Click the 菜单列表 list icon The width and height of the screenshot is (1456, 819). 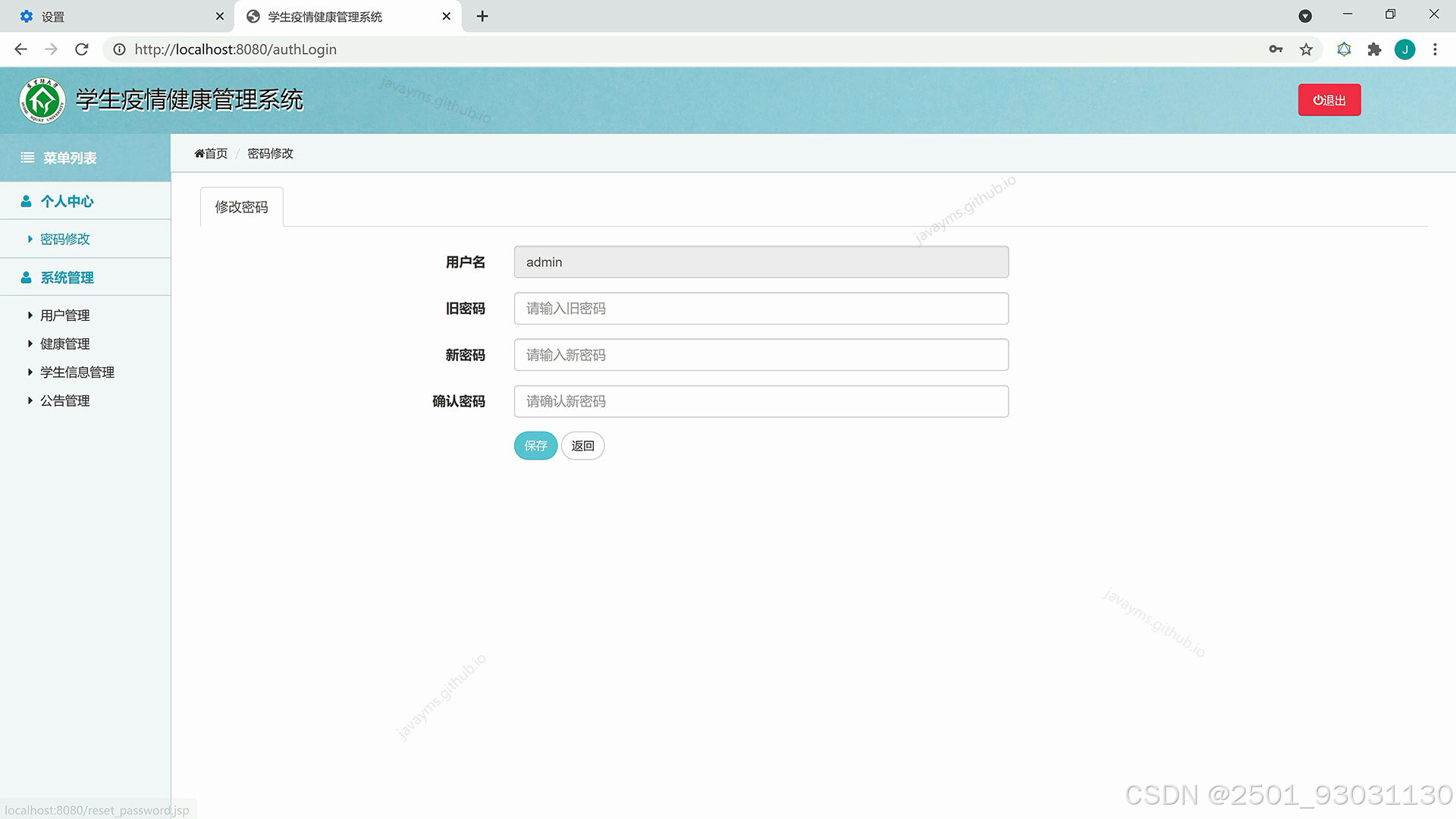27,158
